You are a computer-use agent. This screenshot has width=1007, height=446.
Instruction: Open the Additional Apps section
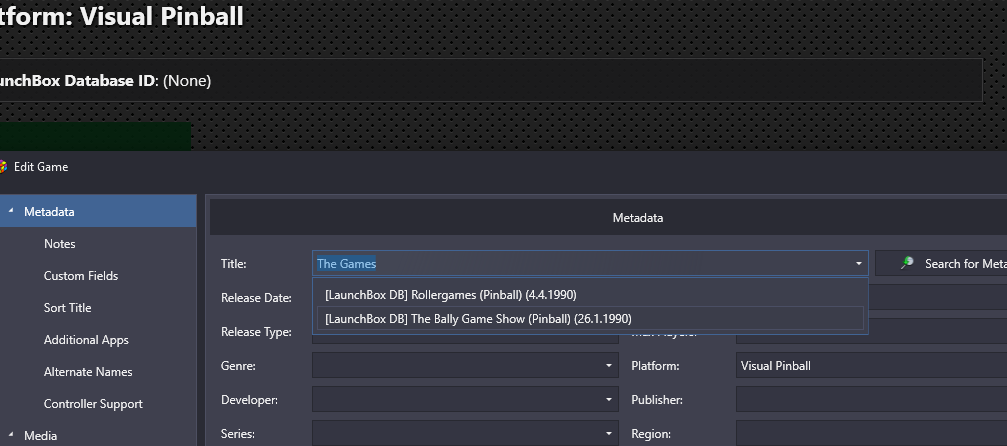point(86,340)
